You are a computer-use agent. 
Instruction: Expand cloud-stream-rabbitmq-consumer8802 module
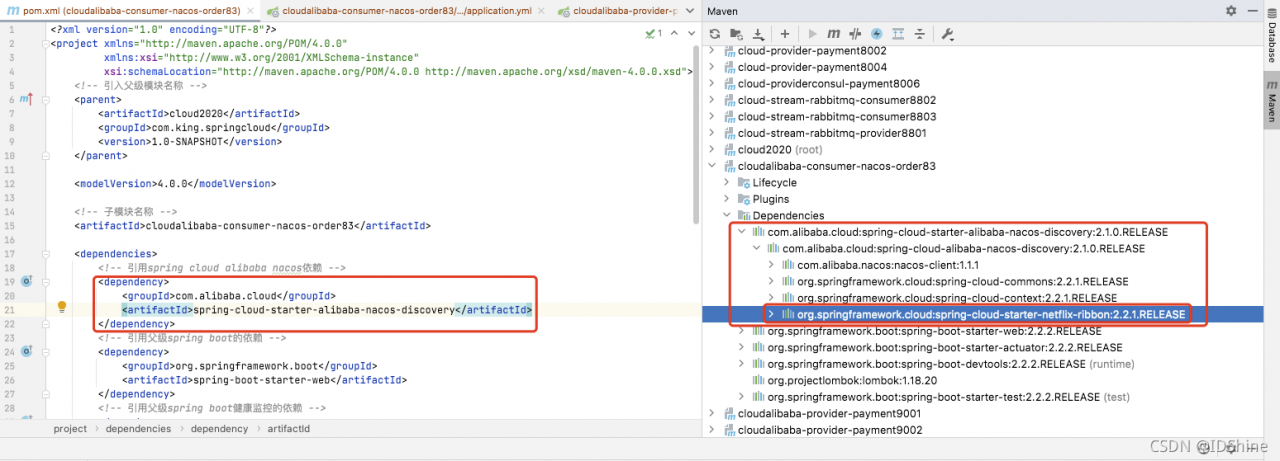click(712, 100)
